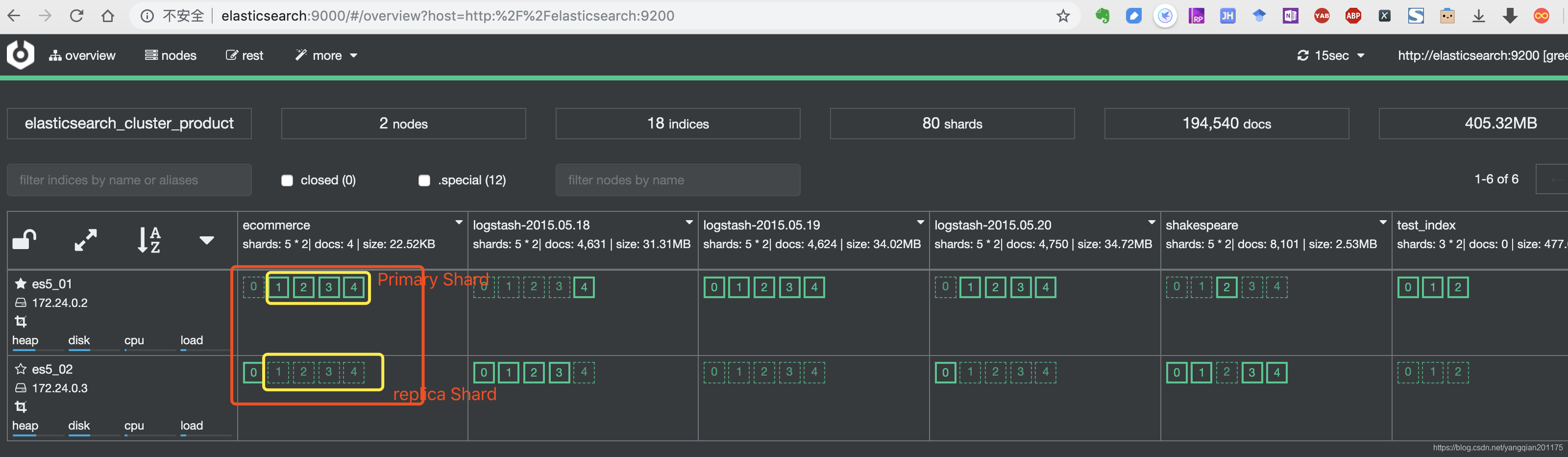Expand the logstash-2015.05.18 index dropdown arrow

[689, 223]
